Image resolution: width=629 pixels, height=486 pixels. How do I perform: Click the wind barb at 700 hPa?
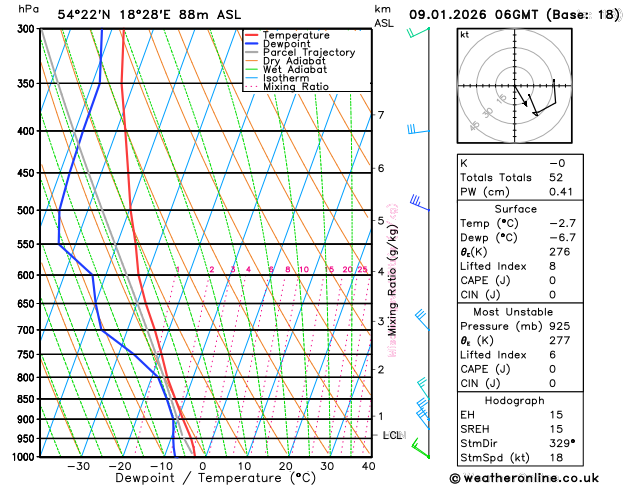(422, 320)
